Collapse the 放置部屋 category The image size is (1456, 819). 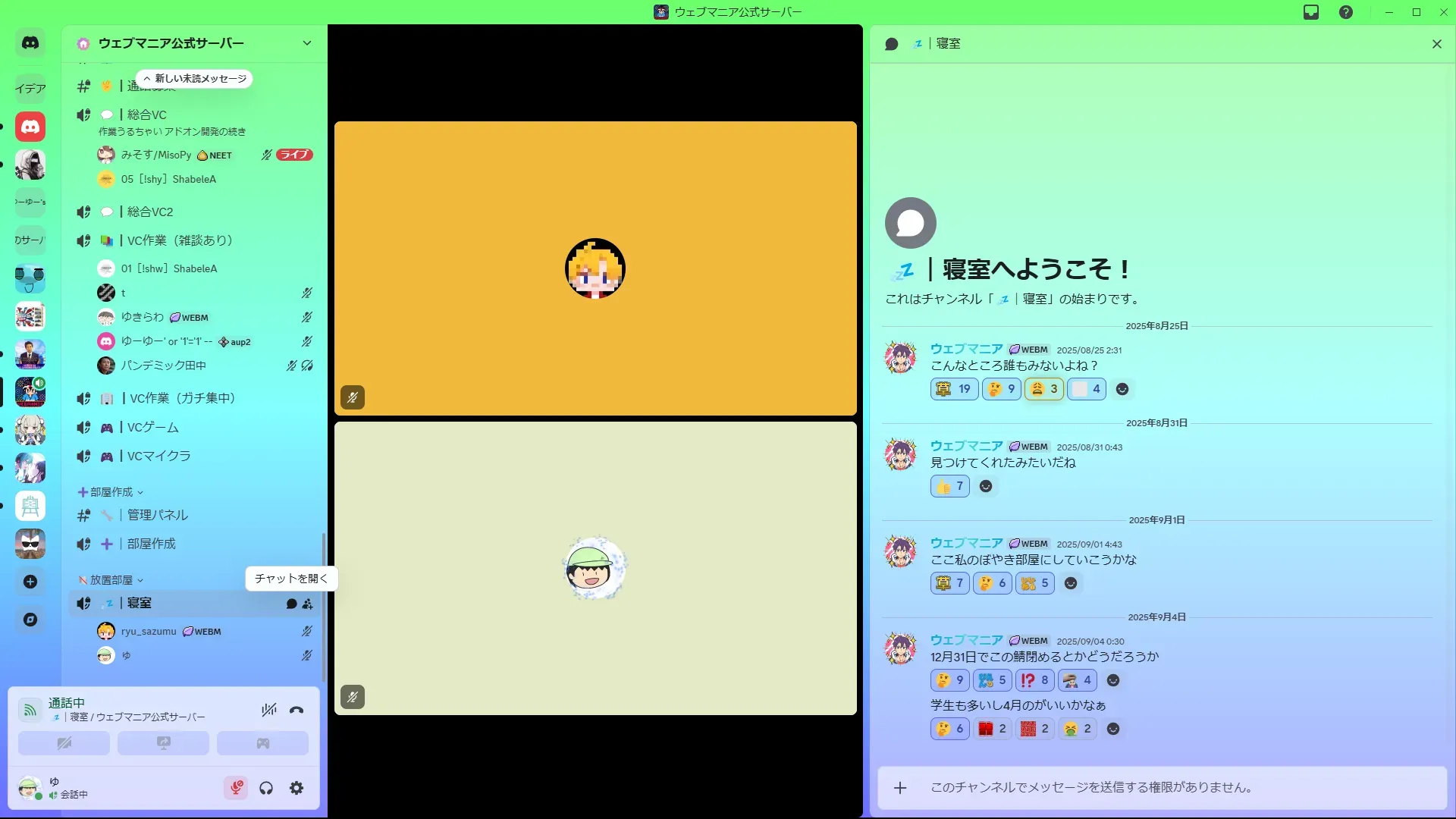(111, 580)
